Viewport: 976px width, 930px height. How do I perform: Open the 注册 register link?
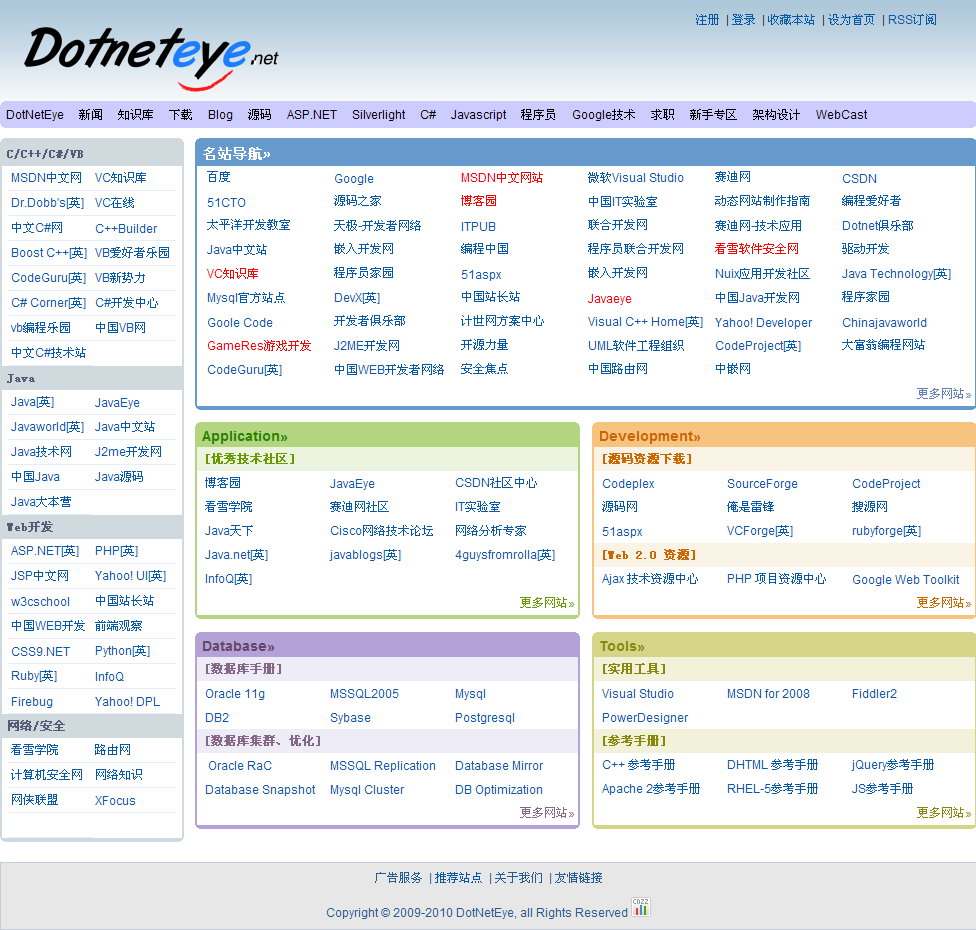coord(707,20)
